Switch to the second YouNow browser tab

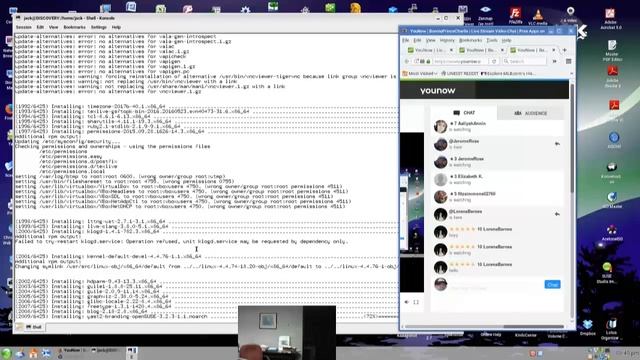[482, 50]
